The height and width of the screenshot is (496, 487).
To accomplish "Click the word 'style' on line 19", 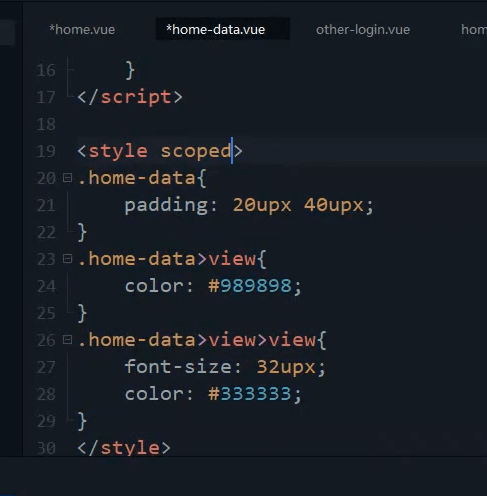I will tap(118, 151).
